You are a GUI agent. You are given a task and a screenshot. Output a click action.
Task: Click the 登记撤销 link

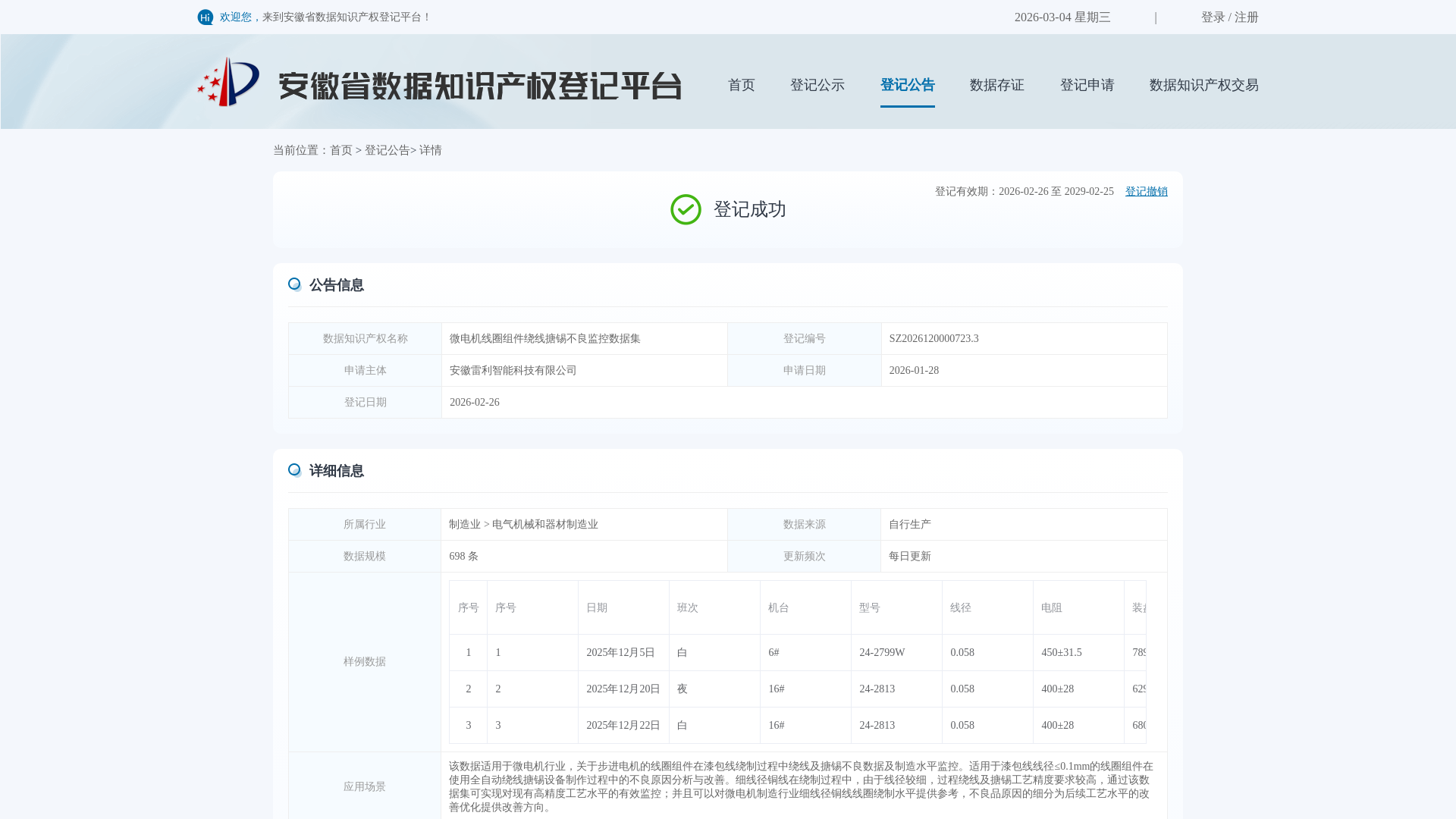pos(1146,192)
